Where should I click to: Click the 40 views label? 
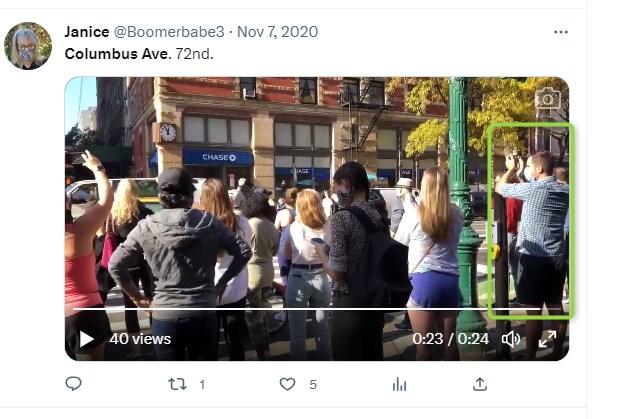tap(140, 339)
